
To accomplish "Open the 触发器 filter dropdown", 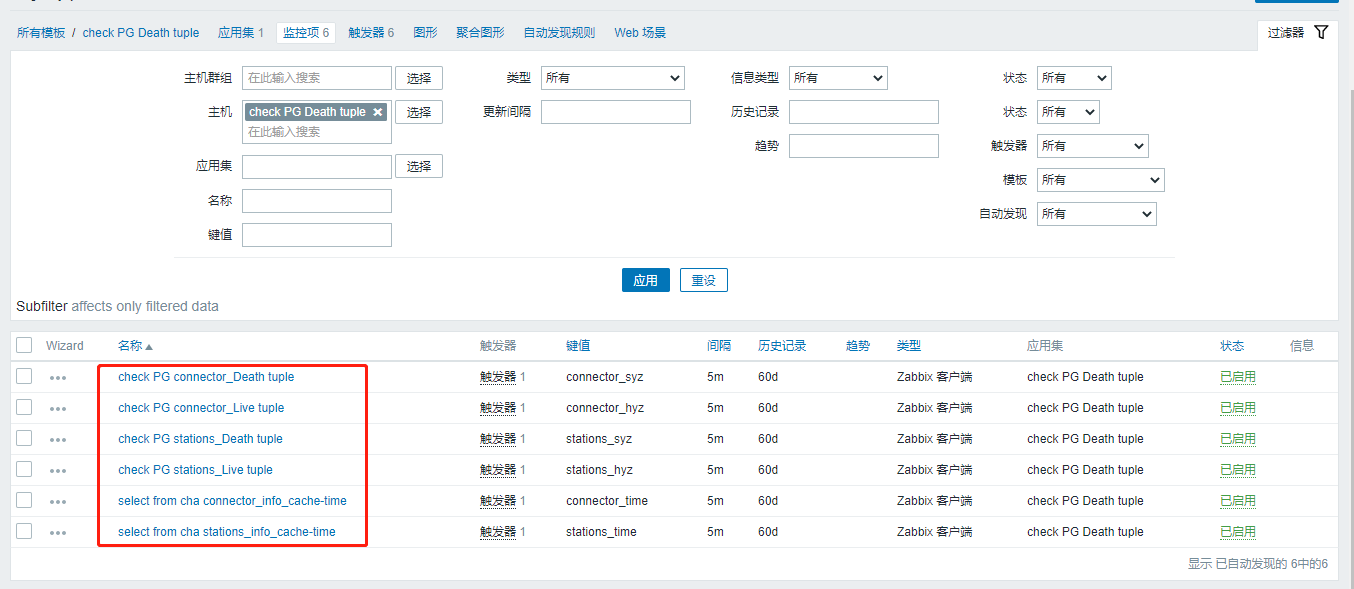I will pos(1092,146).
